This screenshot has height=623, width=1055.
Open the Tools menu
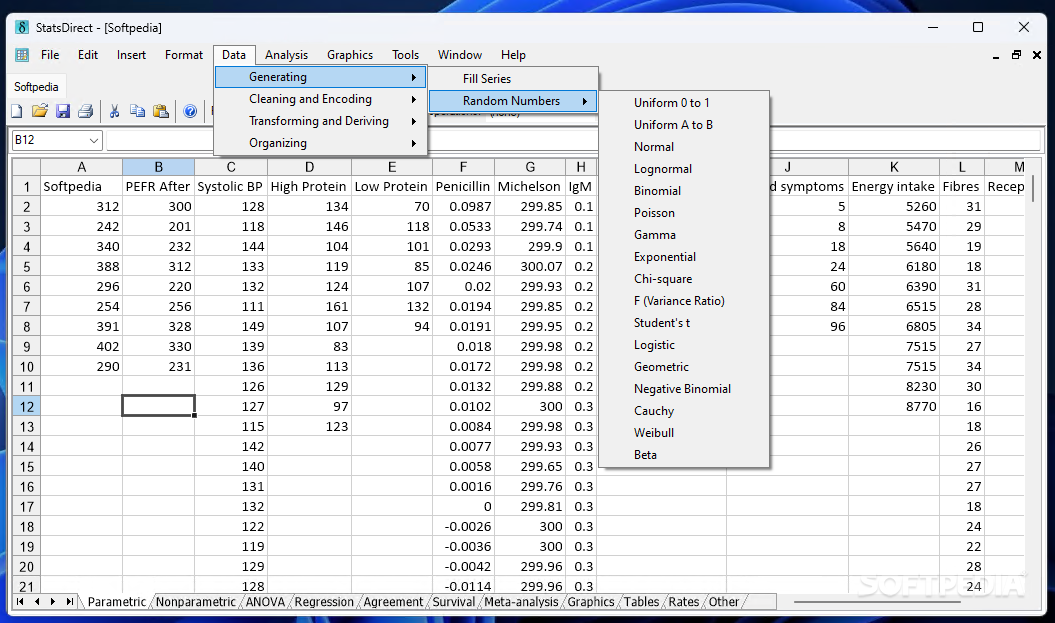point(405,55)
